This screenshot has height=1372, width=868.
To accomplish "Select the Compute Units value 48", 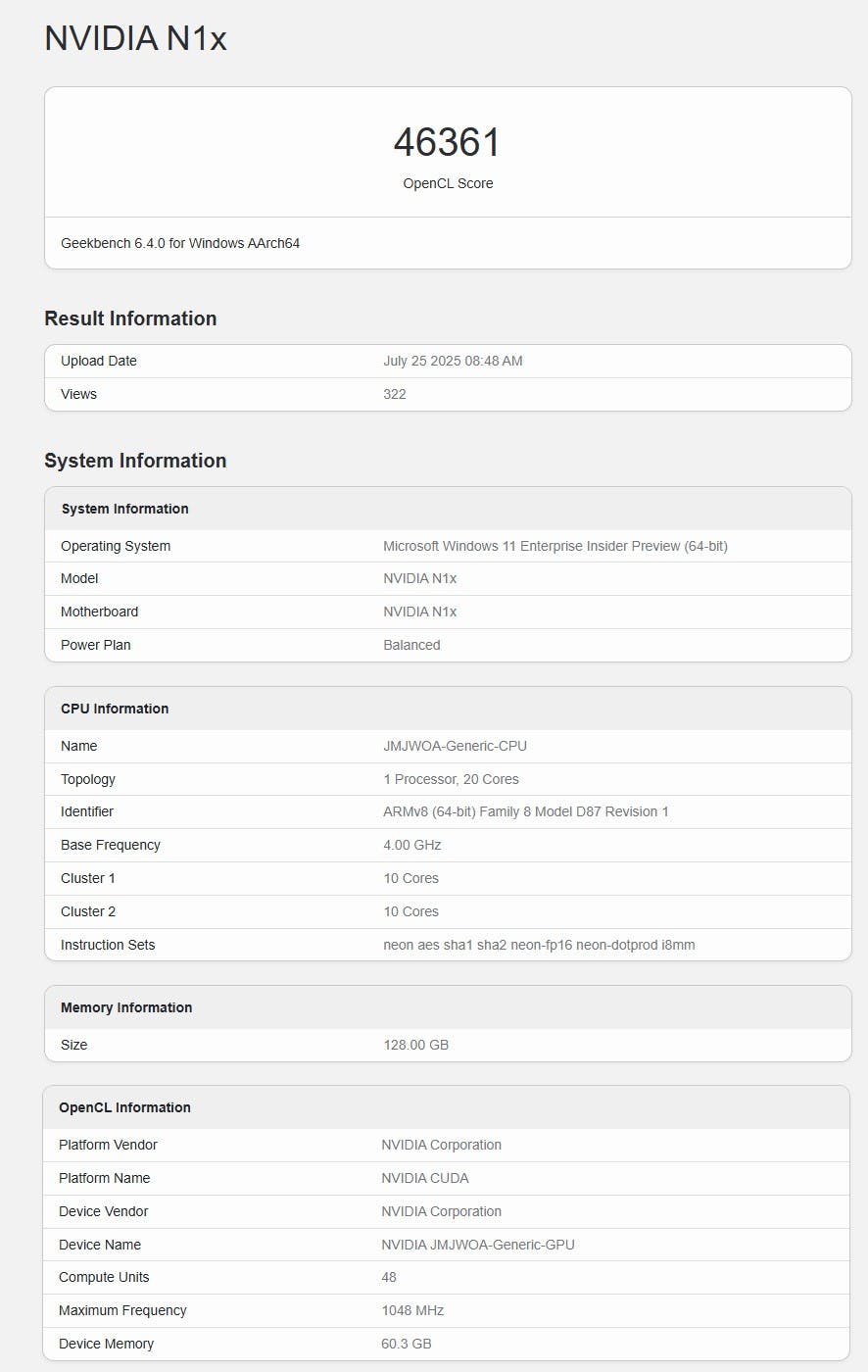I will point(389,1277).
